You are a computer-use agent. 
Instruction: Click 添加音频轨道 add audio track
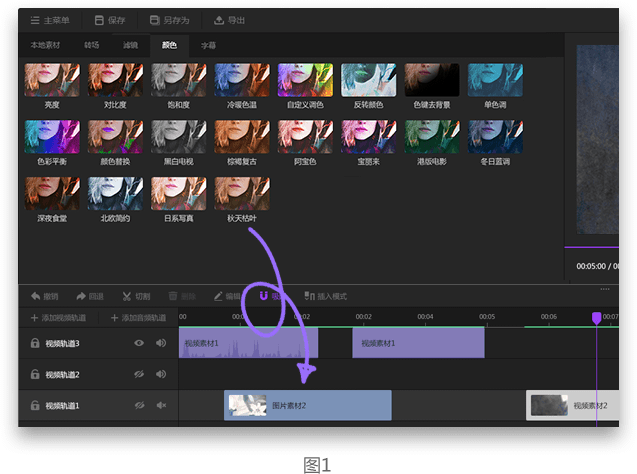pos(139,318)
